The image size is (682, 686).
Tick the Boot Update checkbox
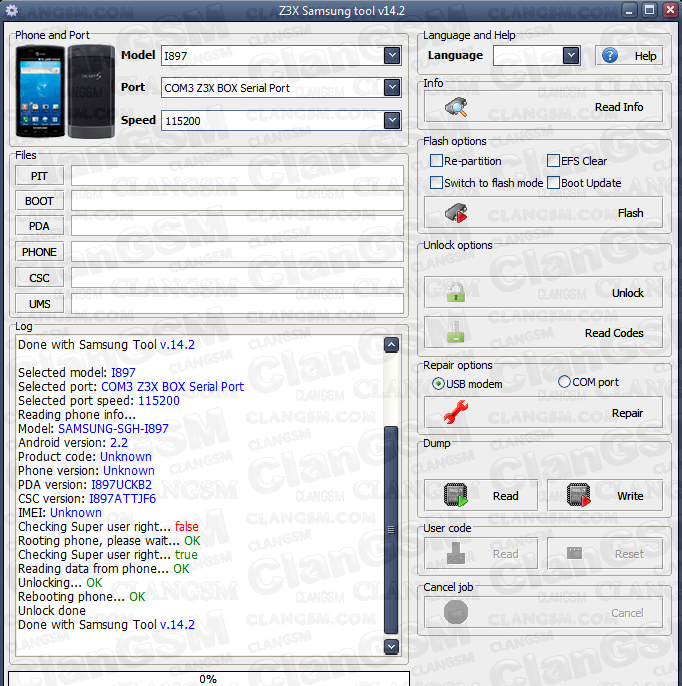point(553,182)
